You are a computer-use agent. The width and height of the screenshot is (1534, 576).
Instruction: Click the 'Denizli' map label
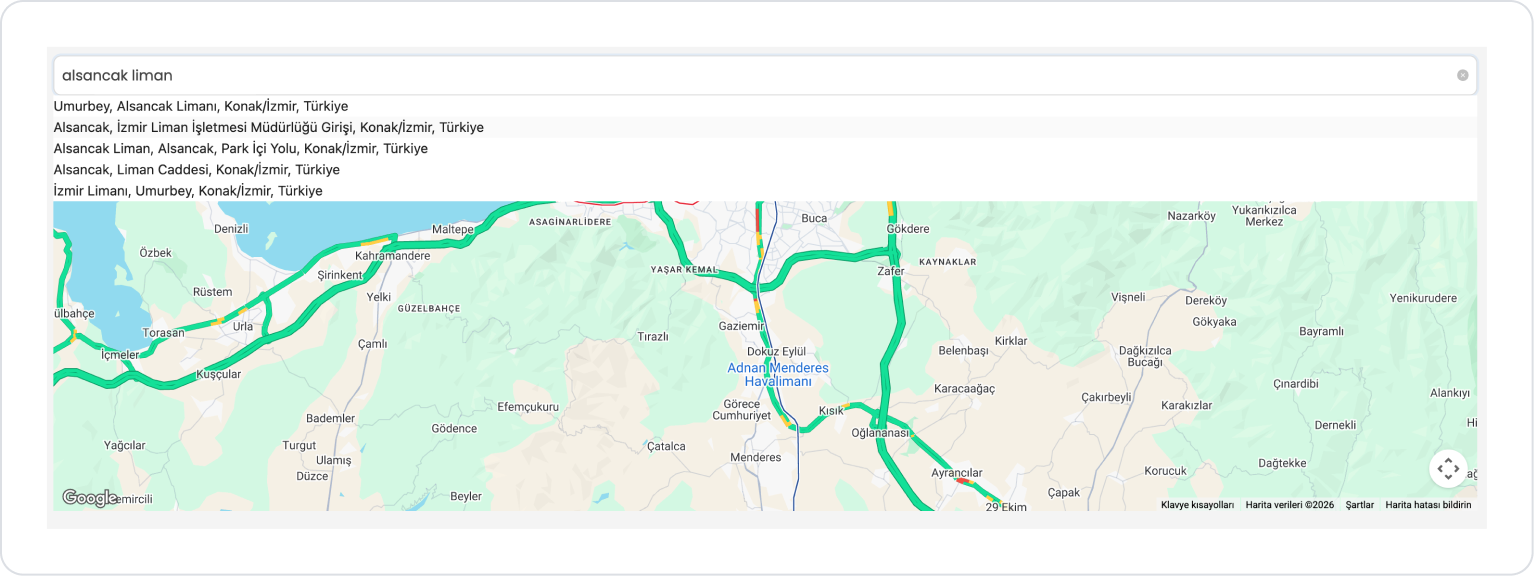231,229
